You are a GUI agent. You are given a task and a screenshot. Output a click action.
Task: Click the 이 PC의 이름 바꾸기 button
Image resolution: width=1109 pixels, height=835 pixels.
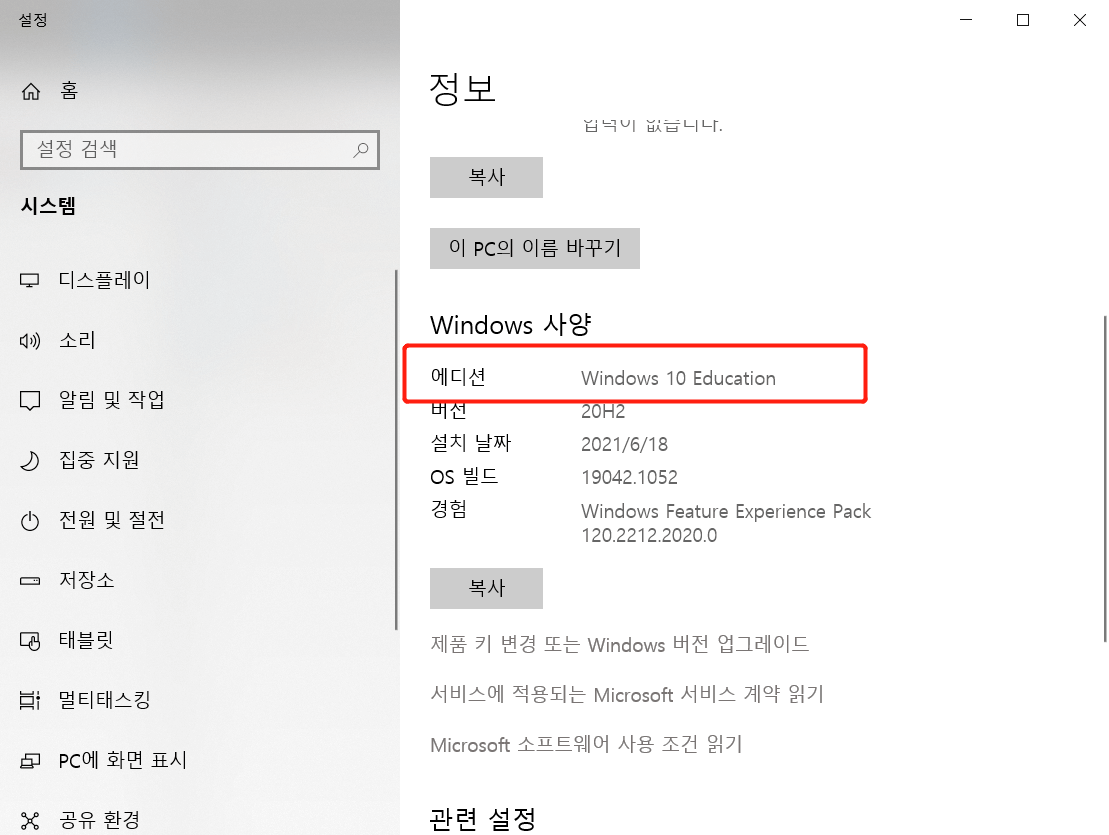(535, 248)
